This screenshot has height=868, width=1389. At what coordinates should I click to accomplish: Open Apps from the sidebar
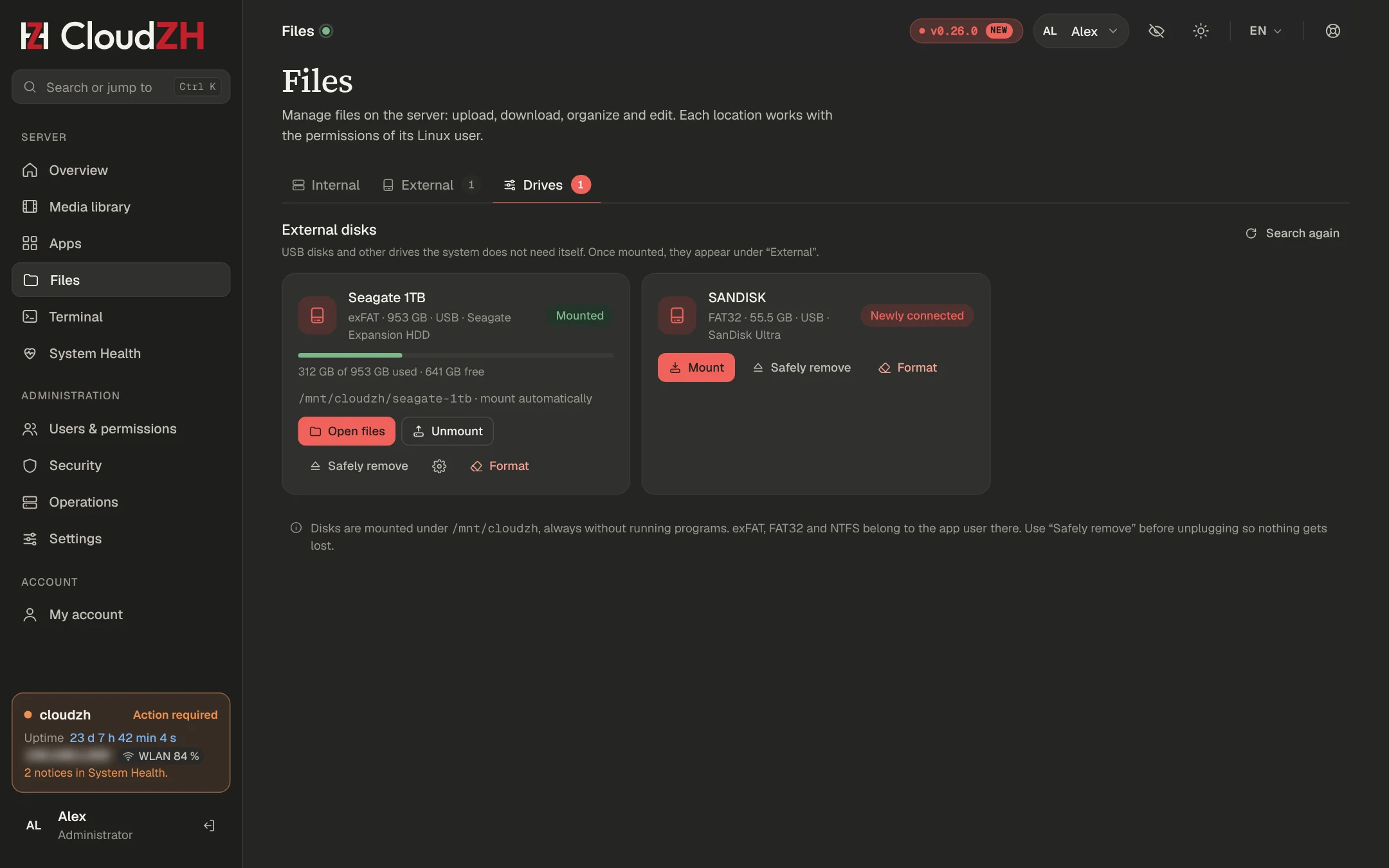point(121,244)
